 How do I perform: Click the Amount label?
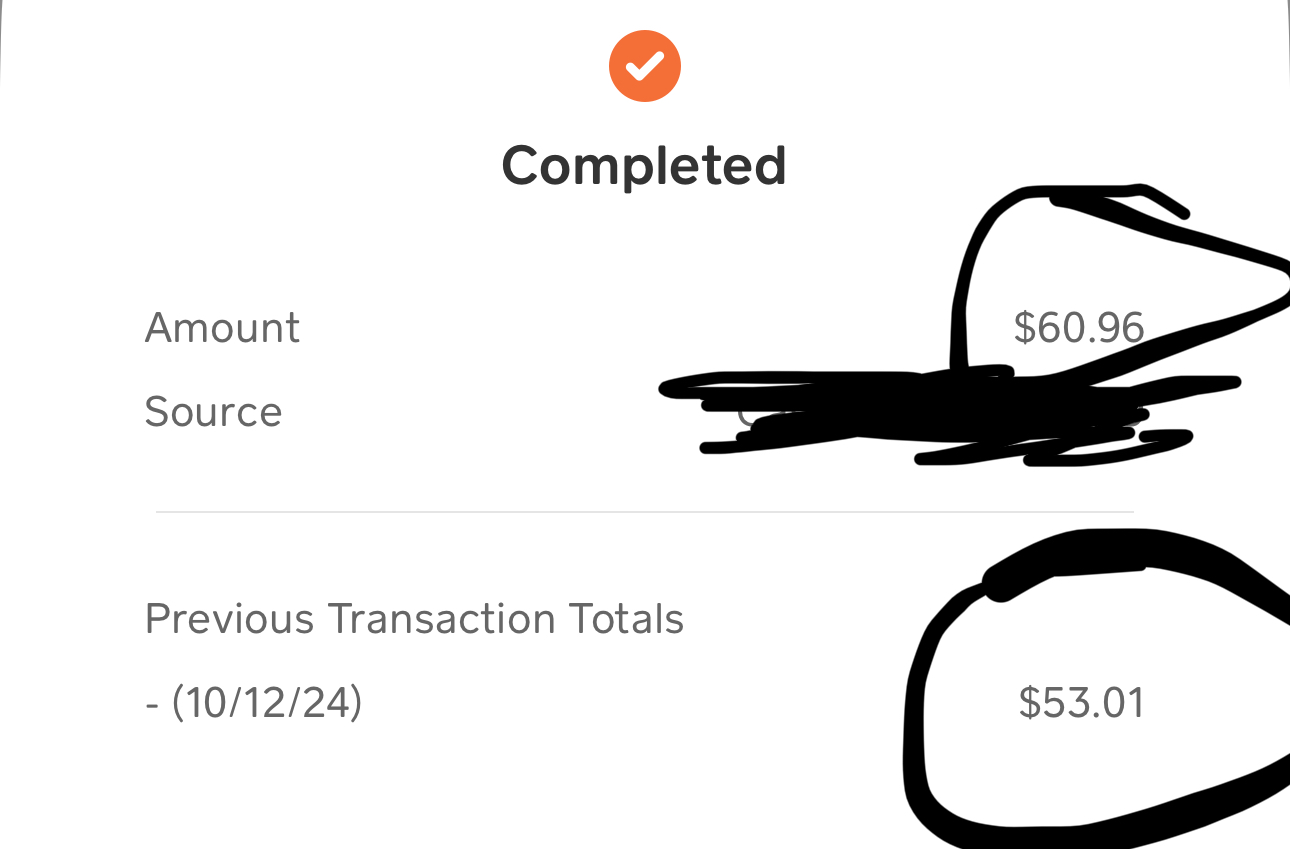pyautogui.click(x=222, y=328)
